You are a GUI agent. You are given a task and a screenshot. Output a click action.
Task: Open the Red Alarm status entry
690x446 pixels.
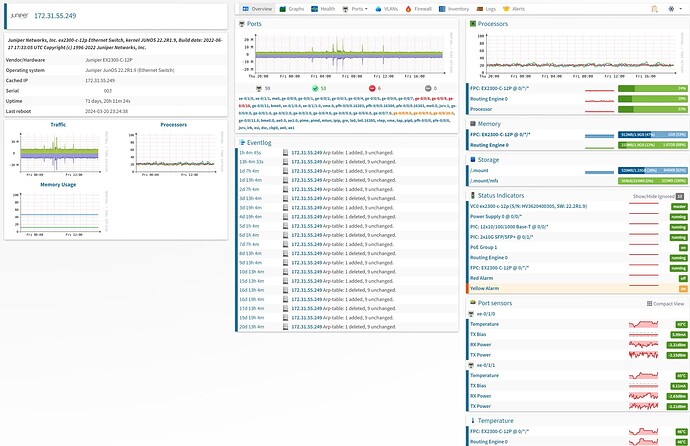point(481,278)
